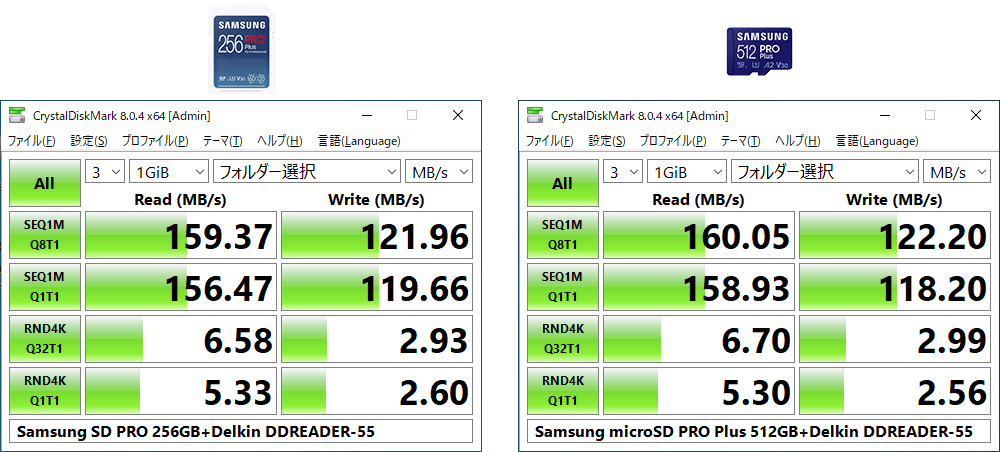Open ファイル menu in right window
The height and width of the screenshot is (452, 1000).
tap(549, 141)
